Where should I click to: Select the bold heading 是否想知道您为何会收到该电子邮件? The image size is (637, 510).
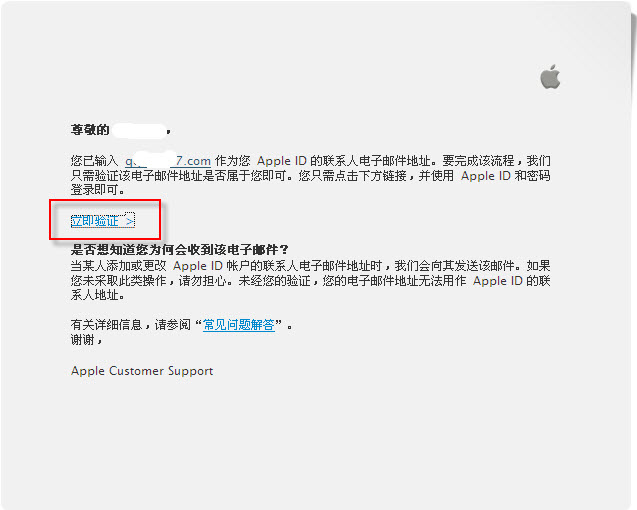(179, 249)
